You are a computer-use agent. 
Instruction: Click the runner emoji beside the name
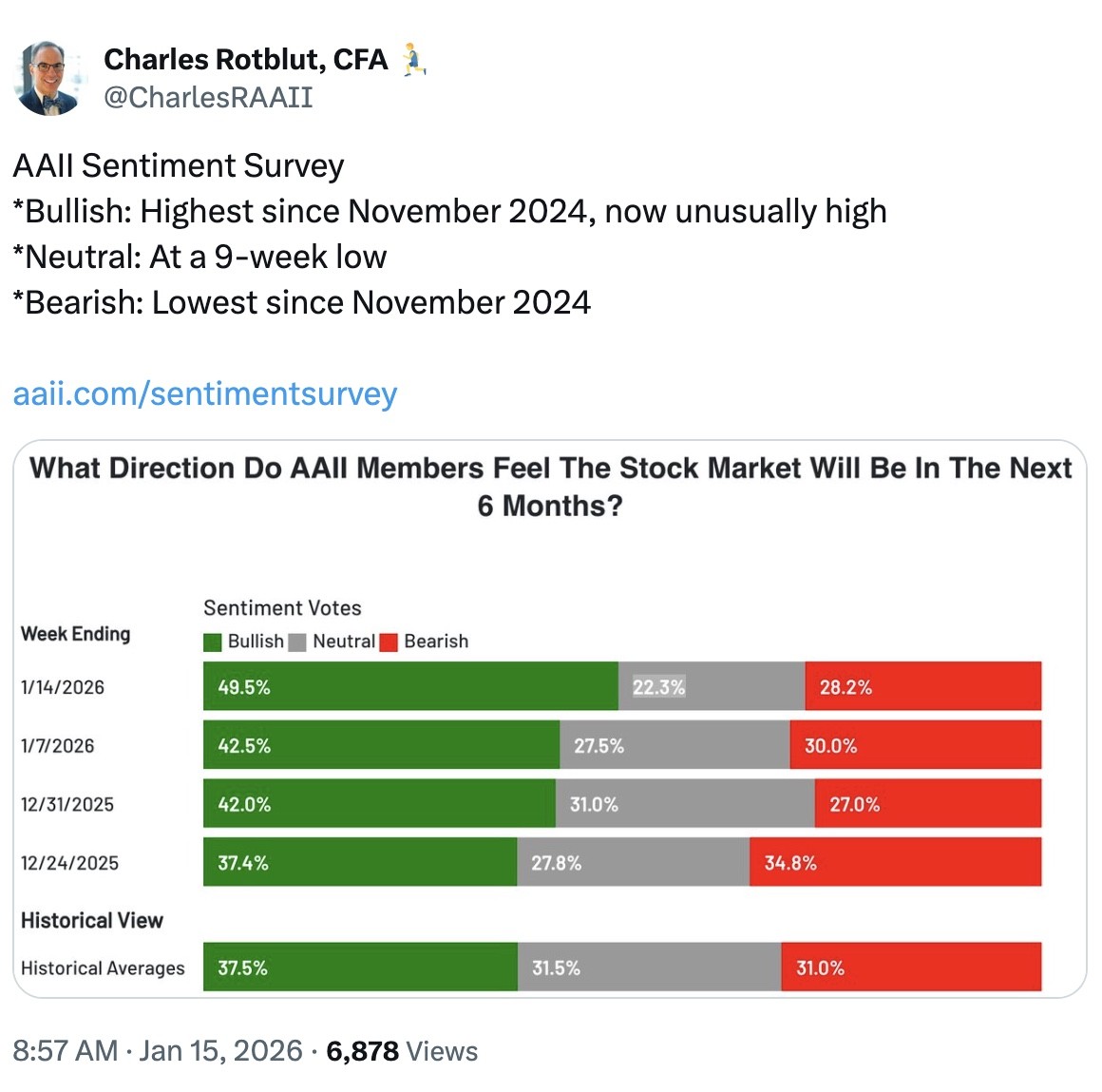coord(411,59)
